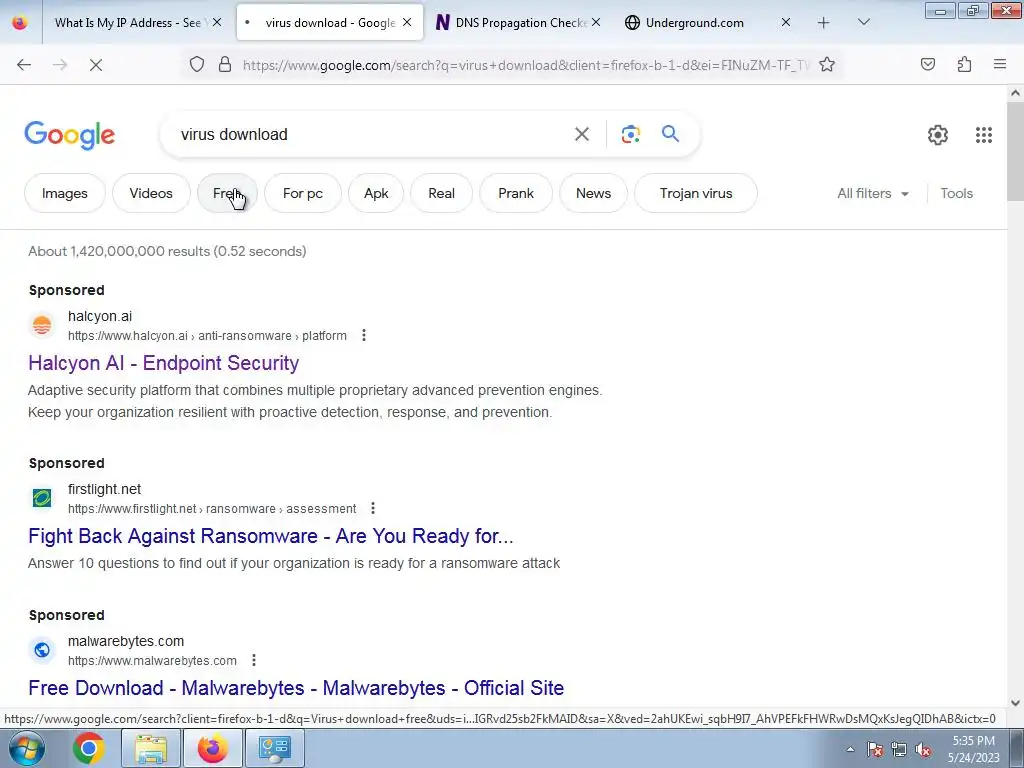Open the network tray icon
Screen dimensions: 1024x768
pos(899,749)
